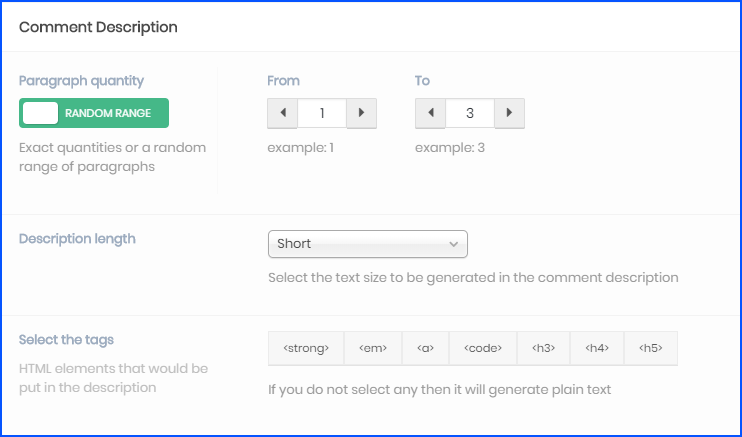Enable the <a> link tag
Viewport: 742px width, 437px height.
click(425, 348)
